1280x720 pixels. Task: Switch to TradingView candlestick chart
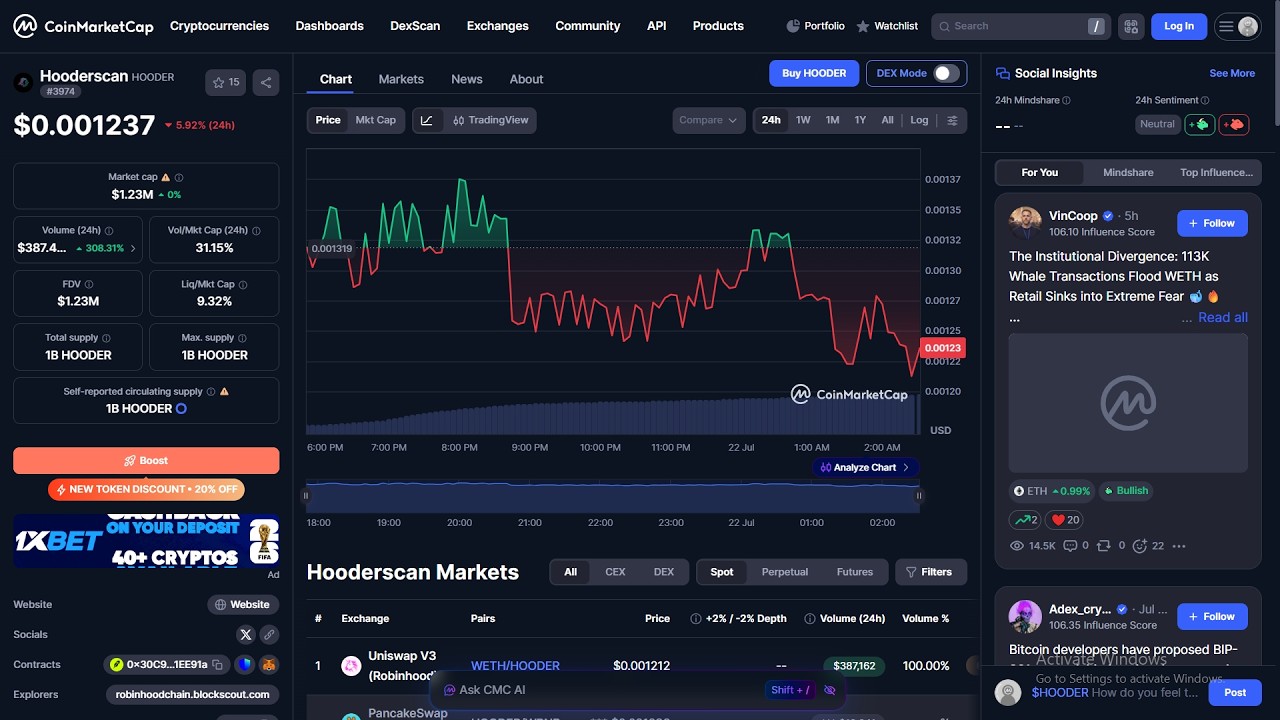490,120
